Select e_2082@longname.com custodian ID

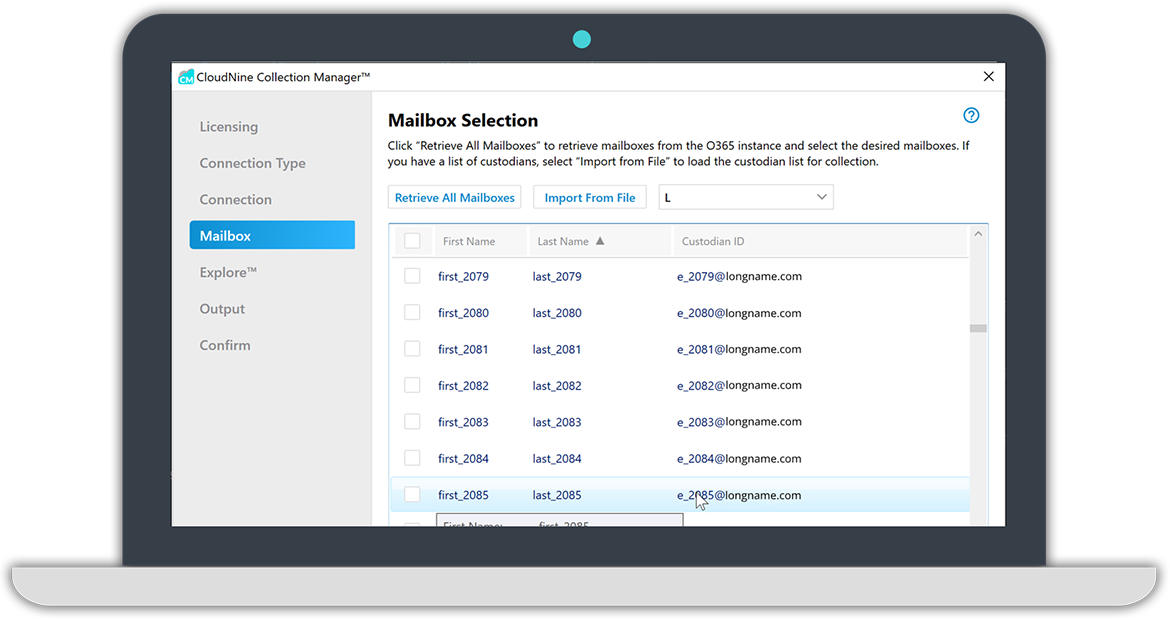coord(739,386)
